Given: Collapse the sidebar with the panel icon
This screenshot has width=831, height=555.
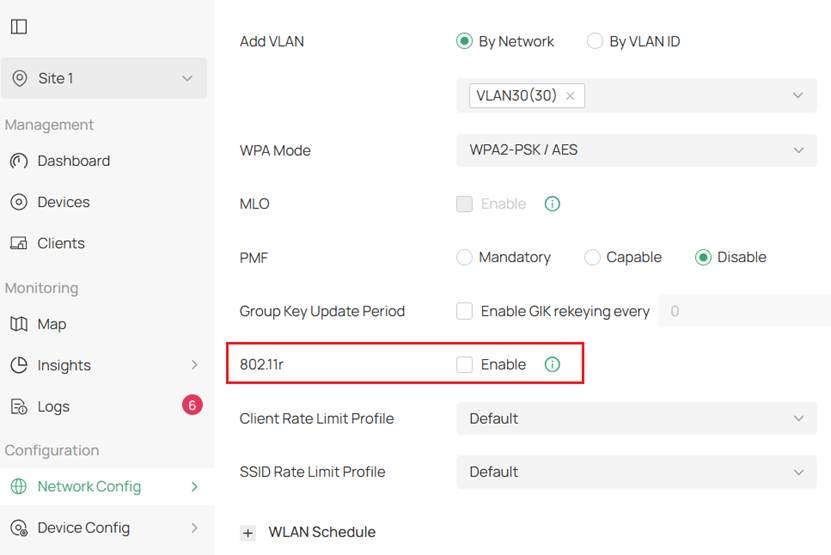Looking at the screenshot, I should [19, 27].
